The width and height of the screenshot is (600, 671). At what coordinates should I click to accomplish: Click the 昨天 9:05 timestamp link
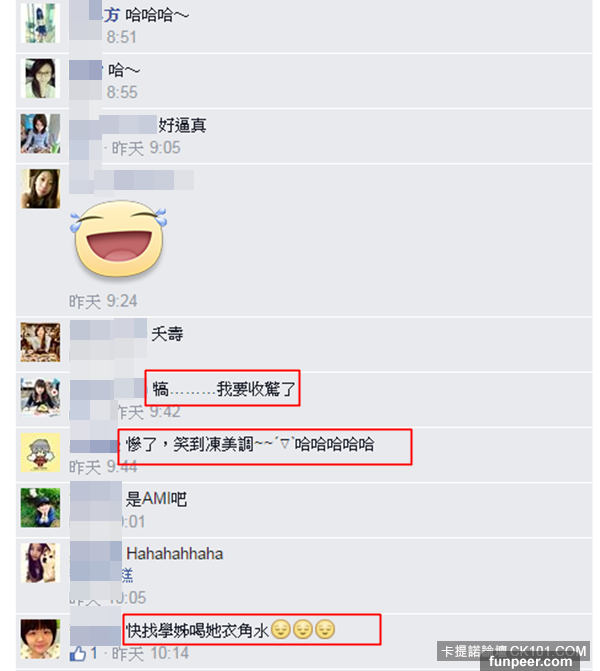click(146, 148)
